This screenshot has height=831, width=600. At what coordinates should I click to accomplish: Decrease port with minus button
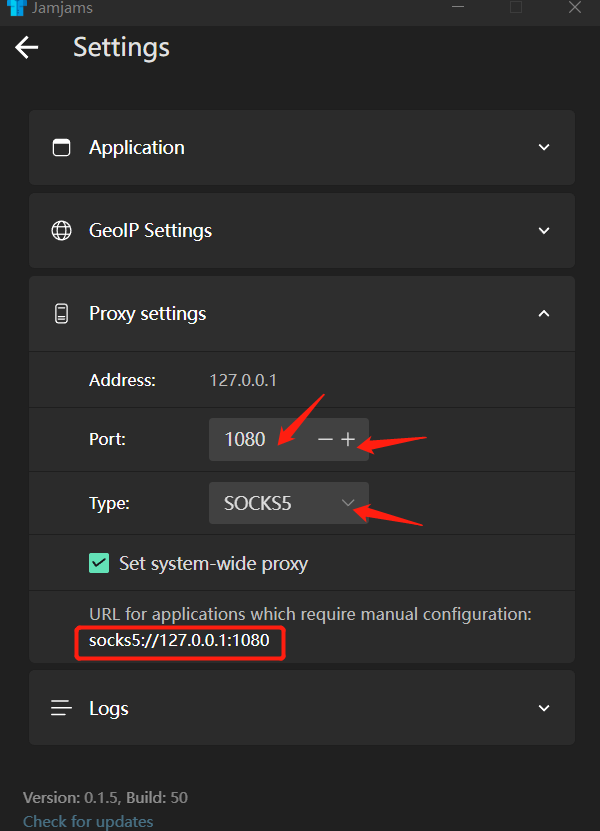(x=325, y=440)
